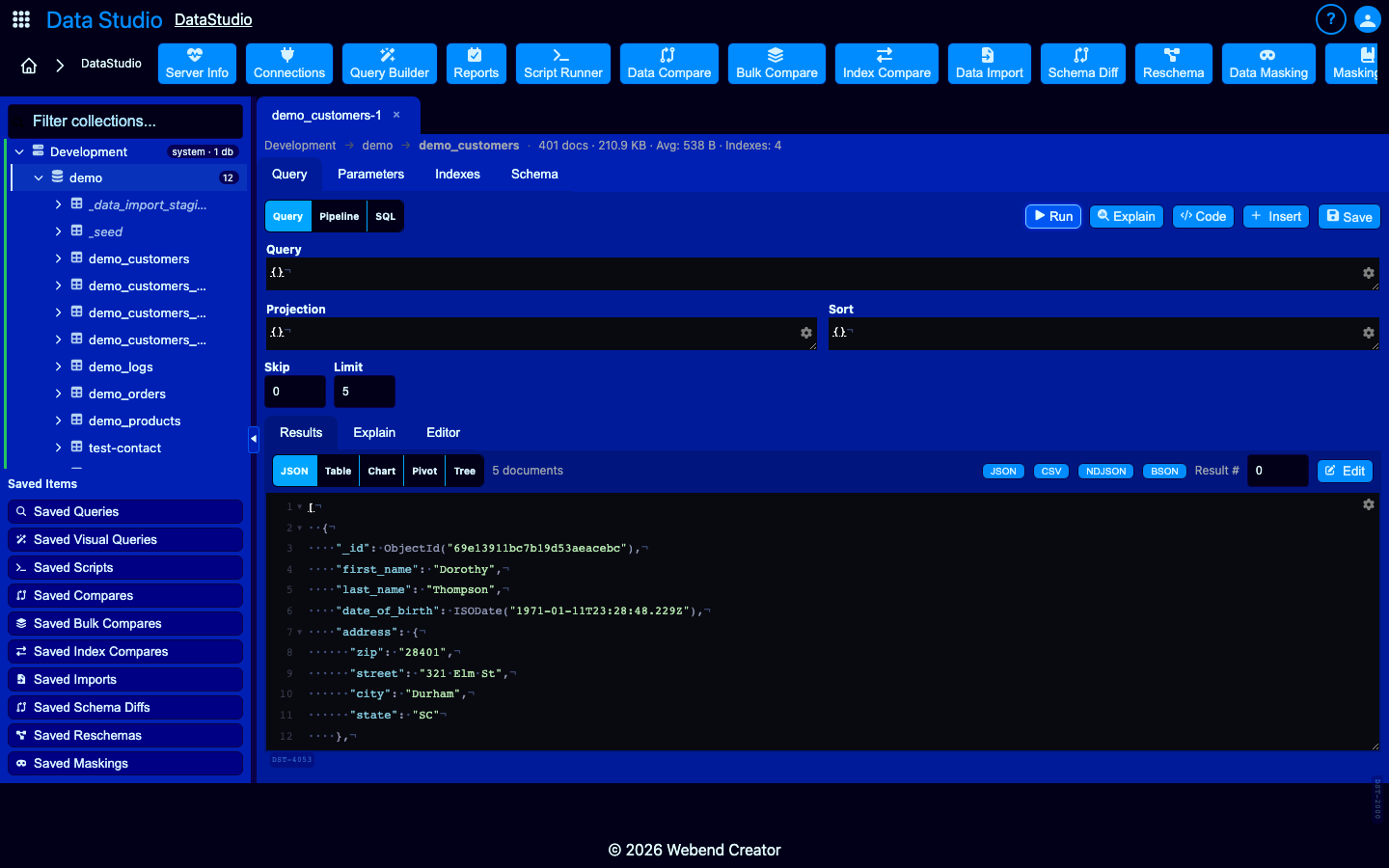Image resolution: width=1389 pixels, height=868 pixels.
Task: Click the Explain button near Run
Action: coord(1127,216)
